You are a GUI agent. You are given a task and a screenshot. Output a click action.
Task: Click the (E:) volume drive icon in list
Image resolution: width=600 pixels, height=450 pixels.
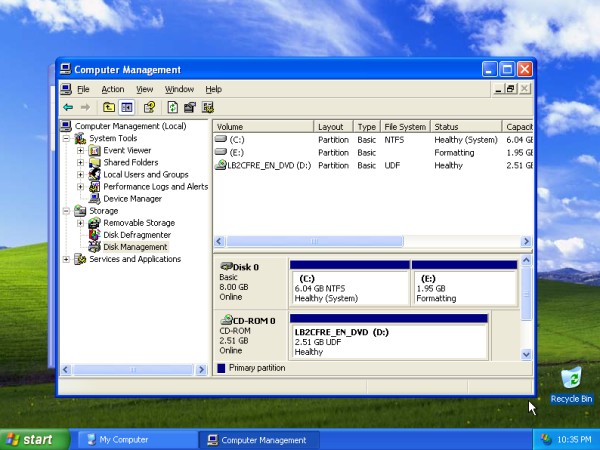coord(221,152)
